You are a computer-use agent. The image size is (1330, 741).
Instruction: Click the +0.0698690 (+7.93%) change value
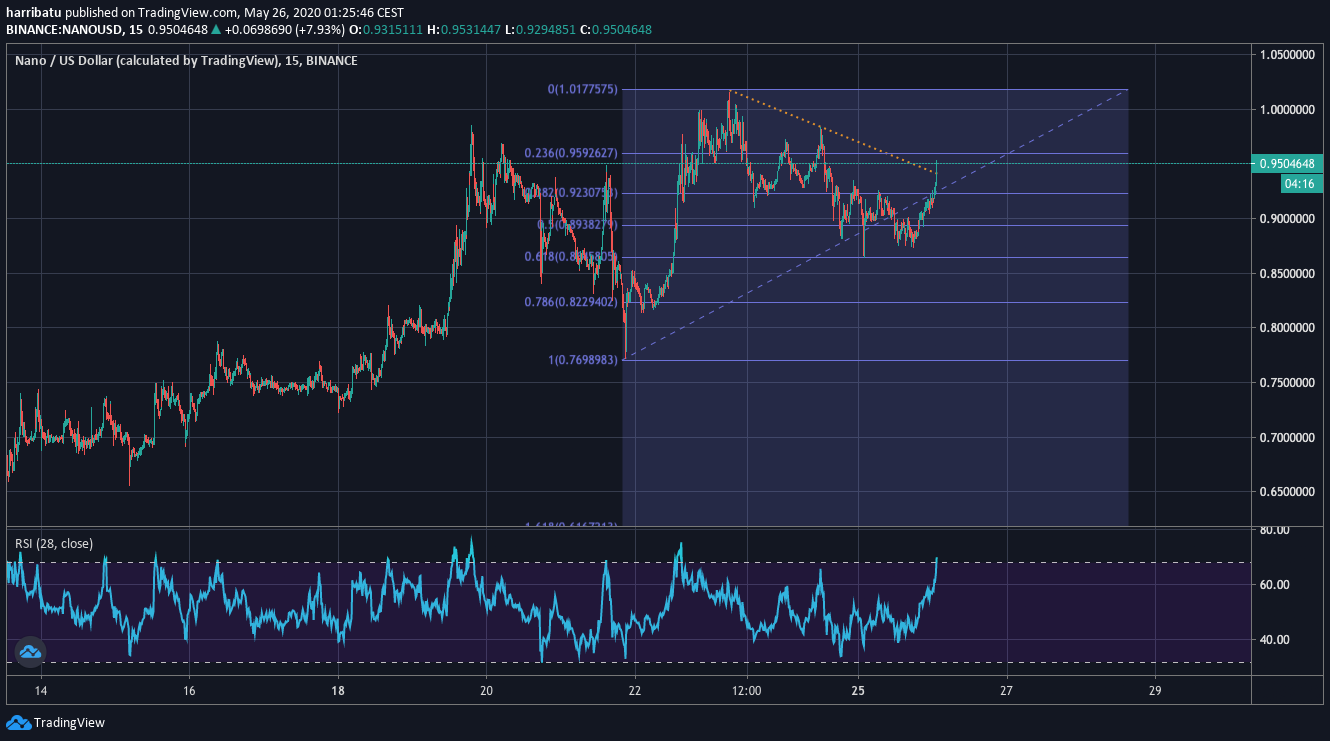point(284,30)
